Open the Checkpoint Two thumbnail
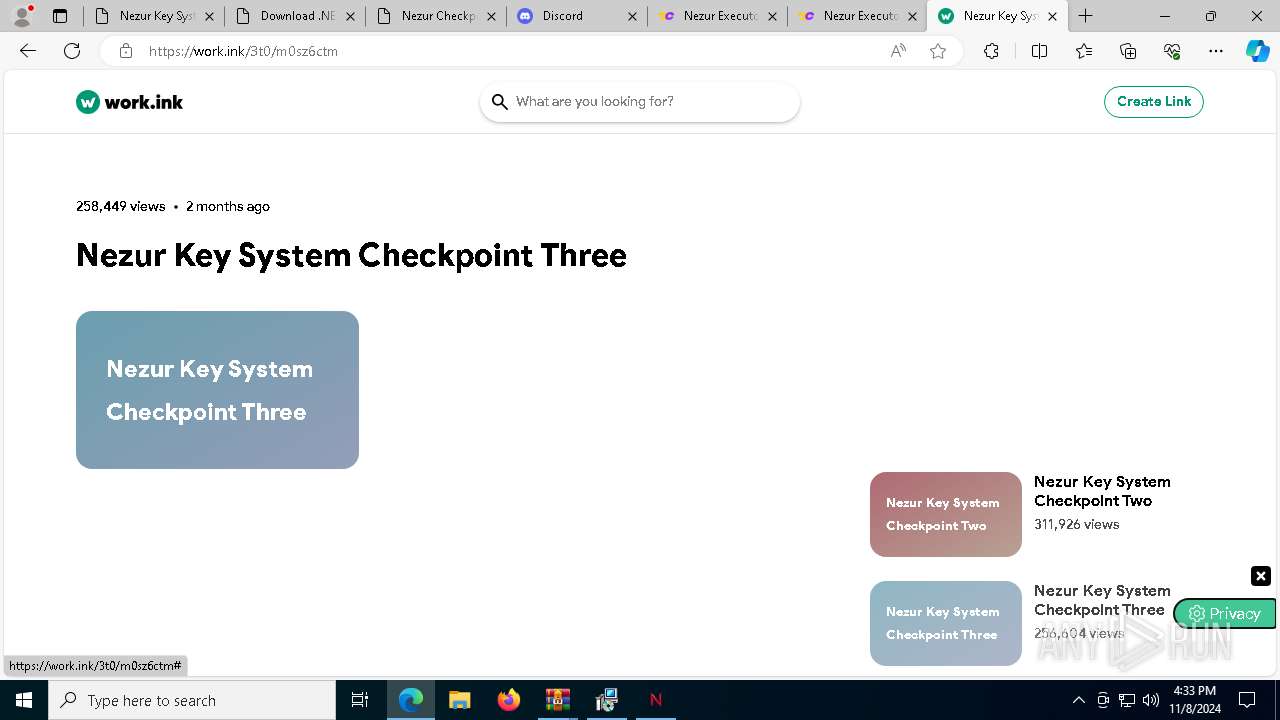Screen dimensions: 1280x720 click(x=946, y=514)
